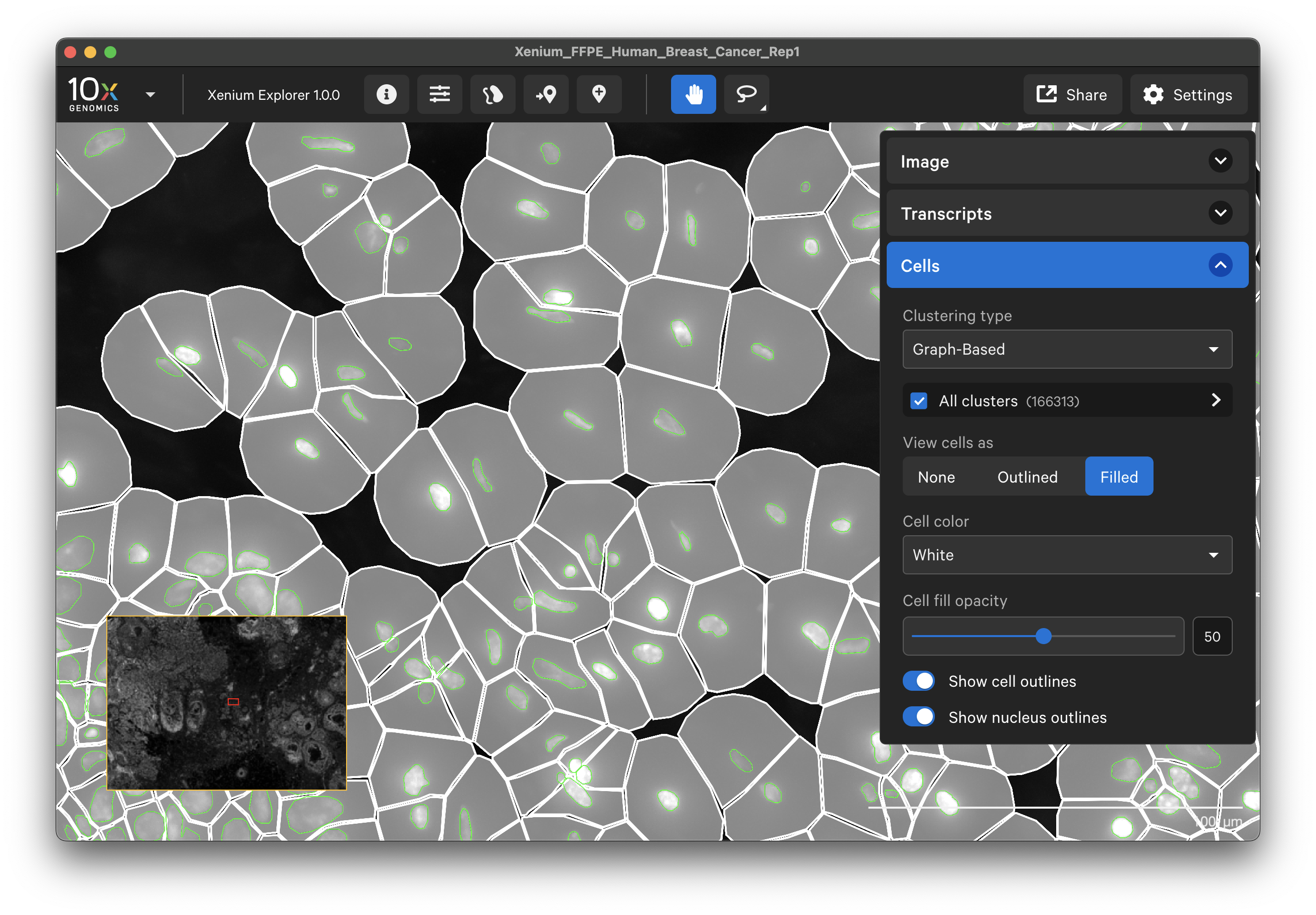Click the cluster count text (166313)

click(1052, 401)
